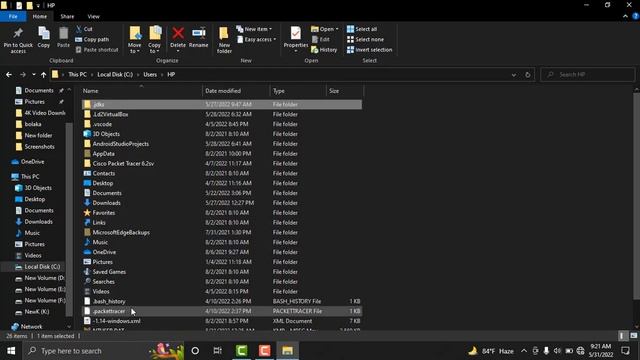Image resolution: width=640 pixels, height=360 pixels.
Task: Switch to Large icons view in status bar
Action: coord(633,336)
